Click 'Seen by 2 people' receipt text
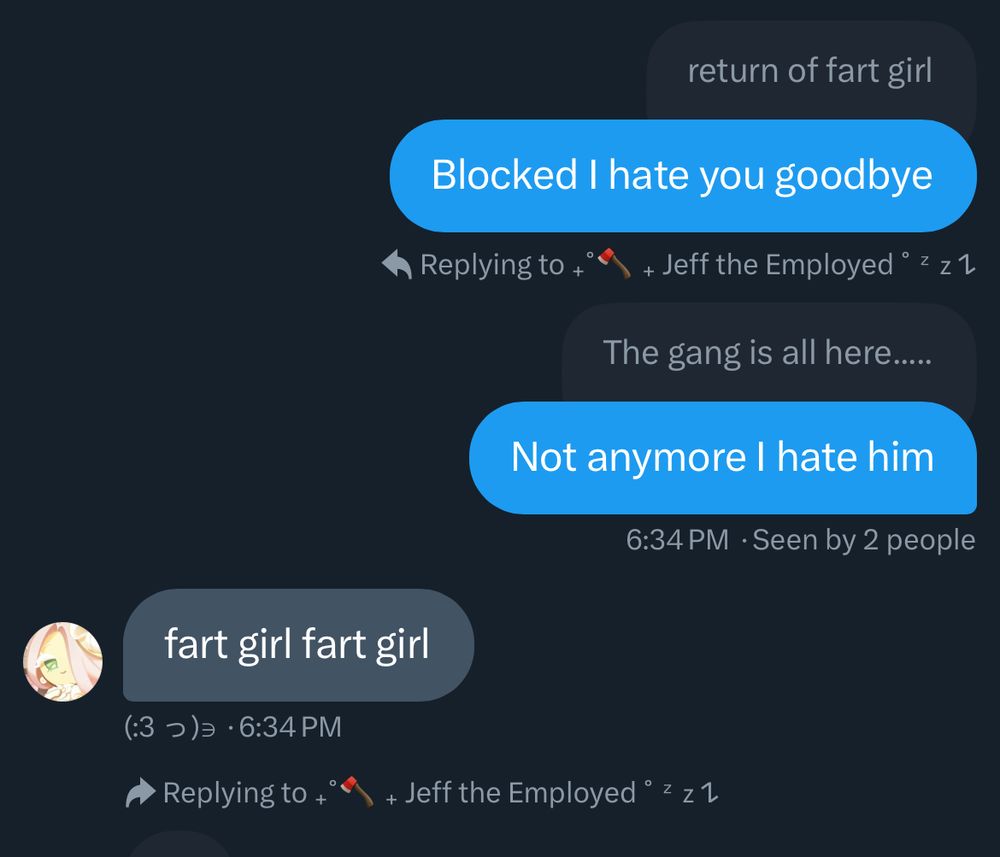The height and width of the screenshot is (857, 1000). coord(864,540)
